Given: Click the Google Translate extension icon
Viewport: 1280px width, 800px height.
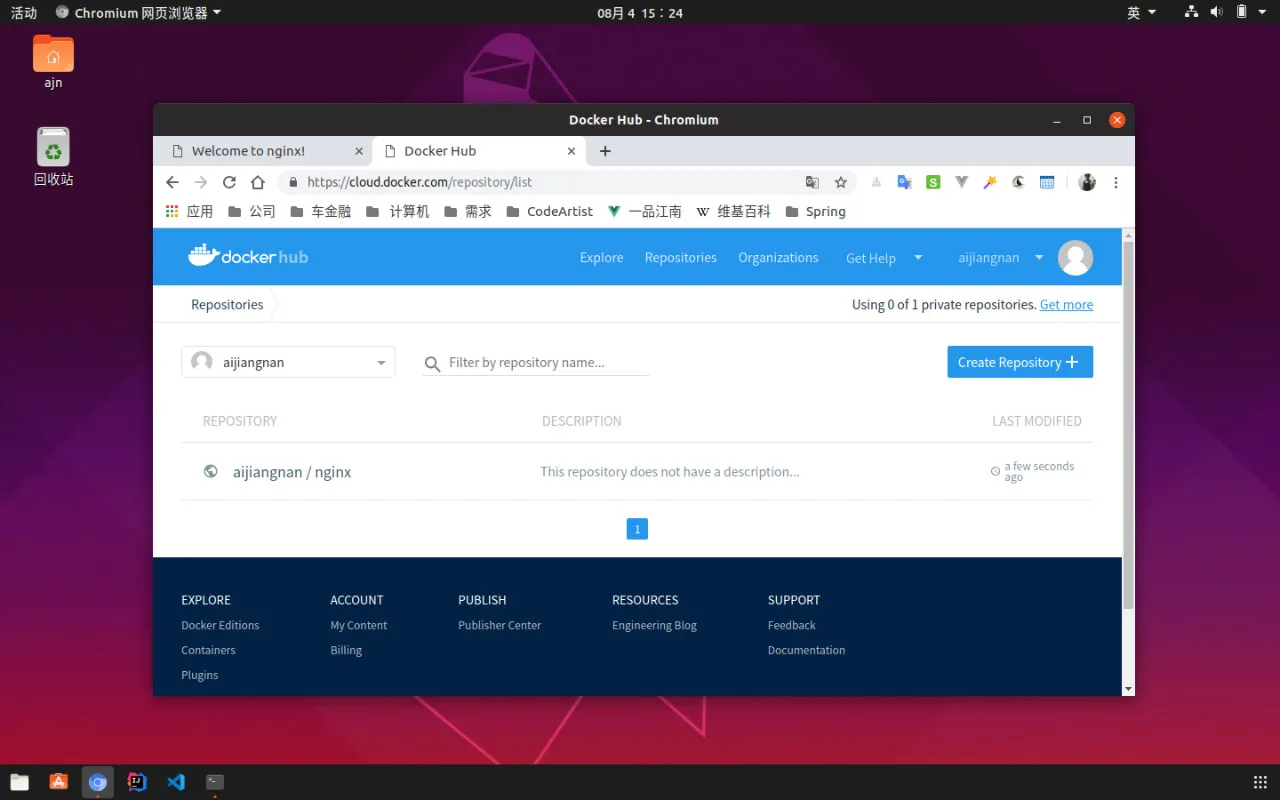Looking at the screenshot, I should click(904, 182).
